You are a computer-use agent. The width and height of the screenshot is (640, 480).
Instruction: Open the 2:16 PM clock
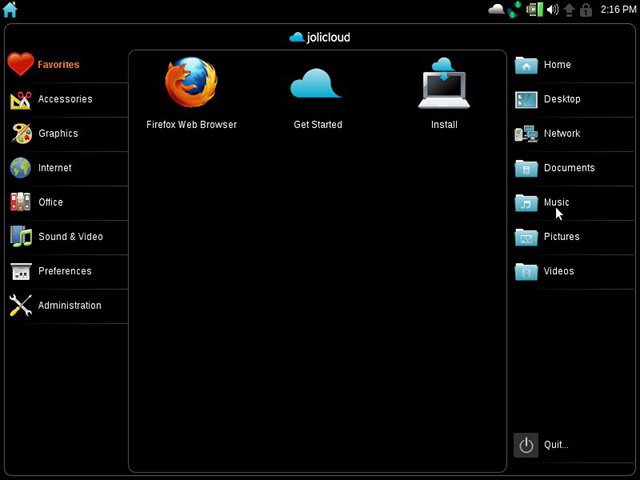pos(618,9)
